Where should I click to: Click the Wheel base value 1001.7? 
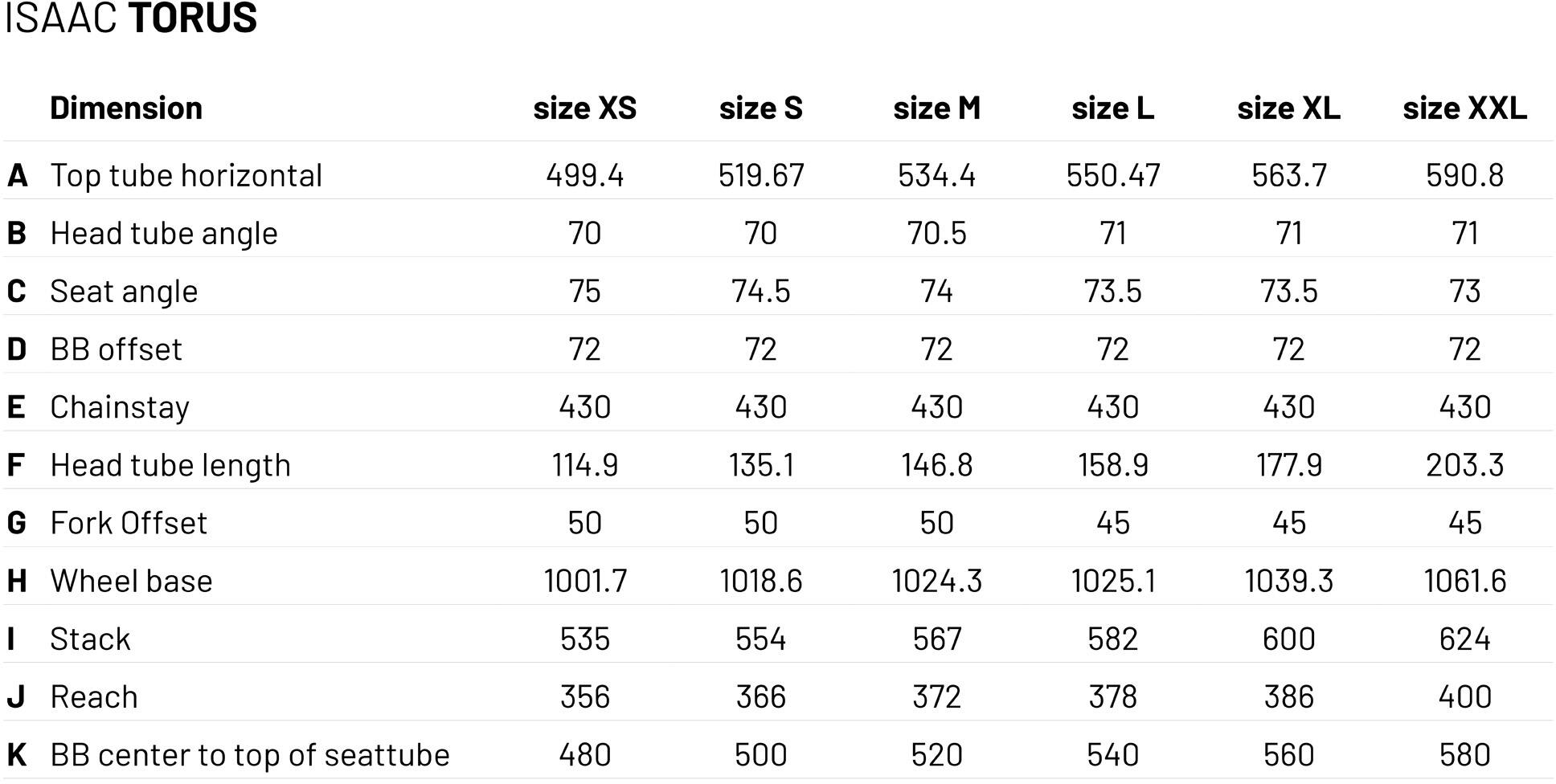click(x=584, y=581)
